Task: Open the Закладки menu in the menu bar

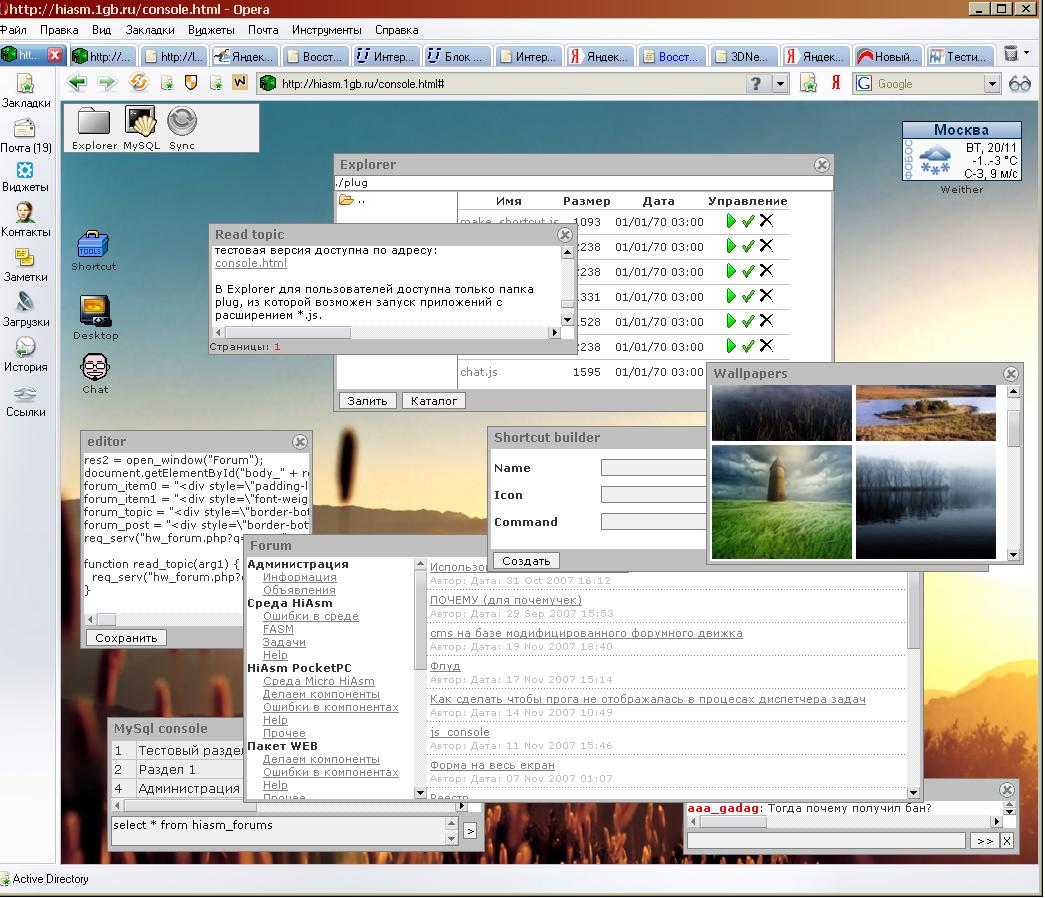Action: (150, 30)
